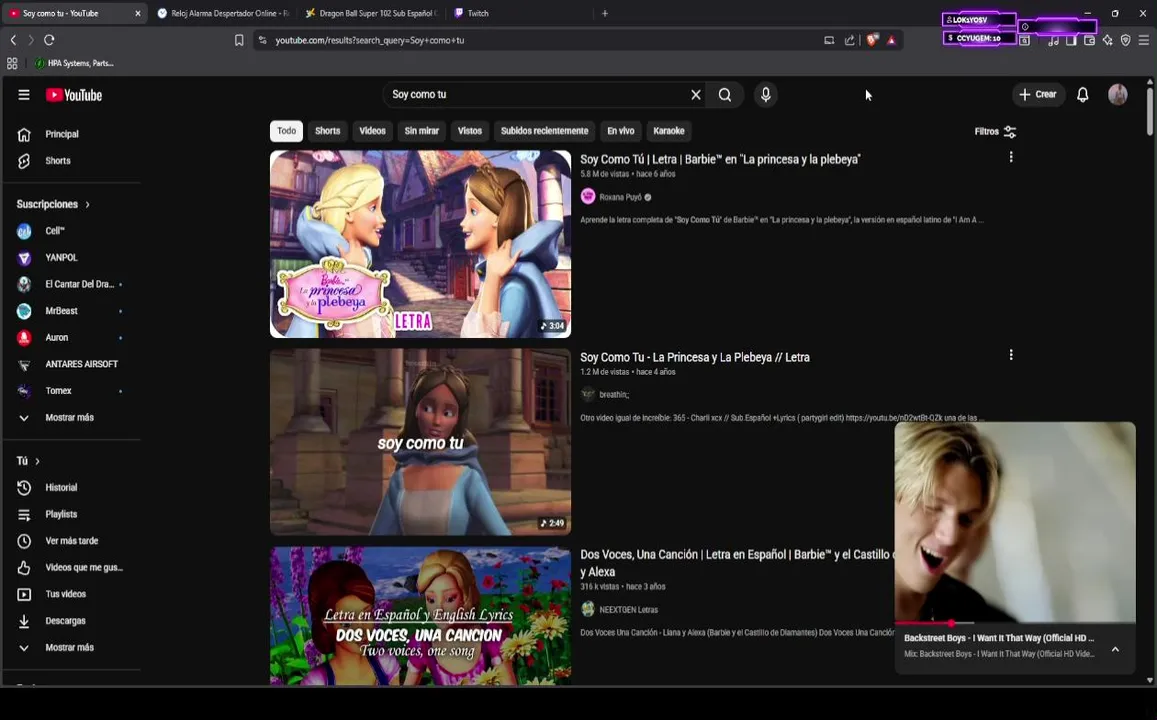1157x720 pixels.
Task: Open a new browser tab
Action: point(605,13)
